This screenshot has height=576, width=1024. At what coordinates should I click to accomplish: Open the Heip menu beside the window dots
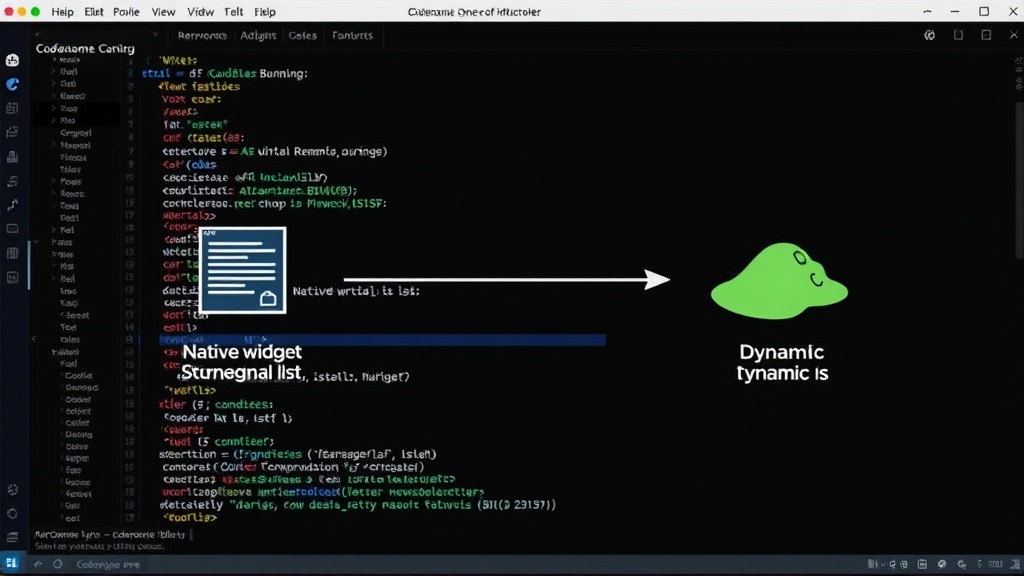pyautogui.click(x=63, y=12)
